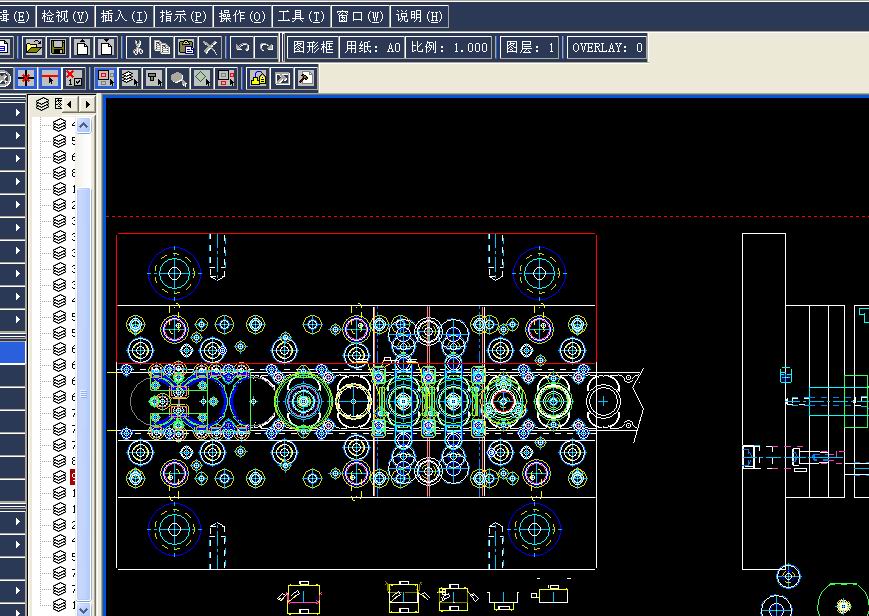Click the hammer on page icon
Screen dimensions: 869x616
click(306, 79)
